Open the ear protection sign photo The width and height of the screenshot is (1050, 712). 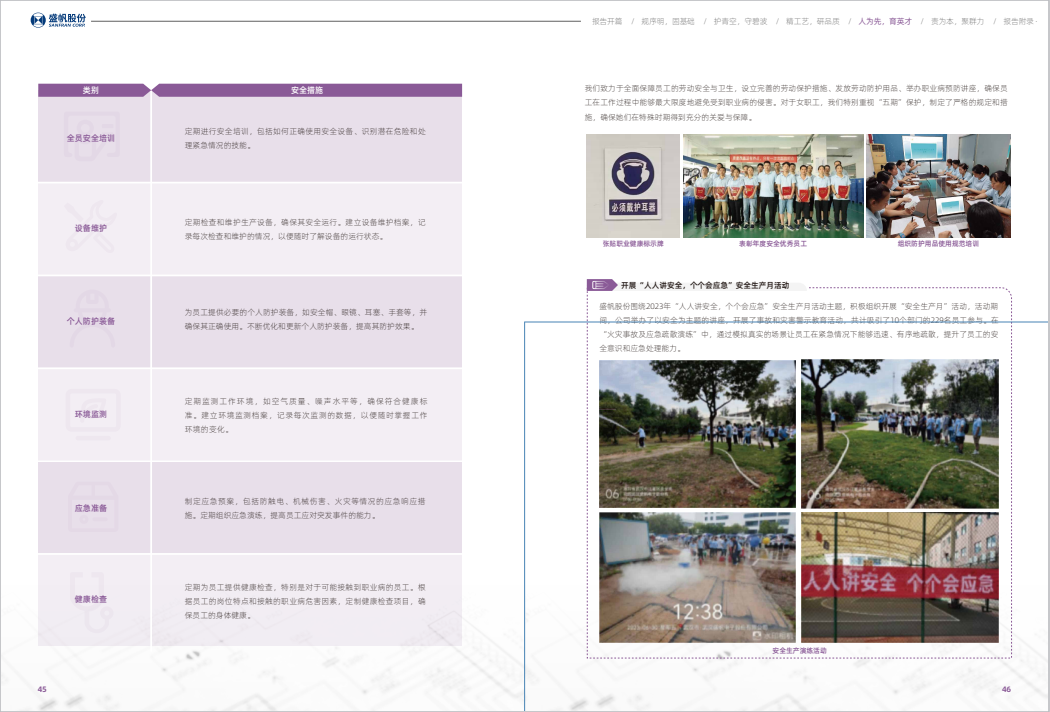point(632,185)
